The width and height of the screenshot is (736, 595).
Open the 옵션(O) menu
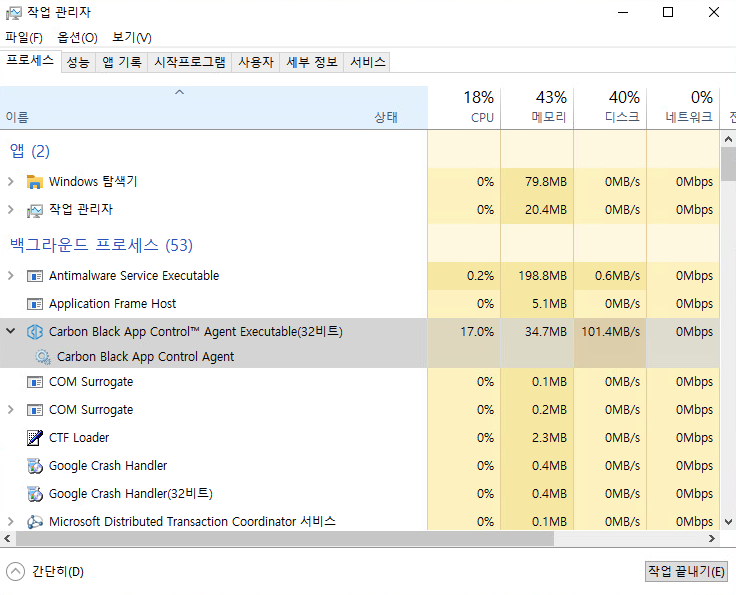(77, 38)
